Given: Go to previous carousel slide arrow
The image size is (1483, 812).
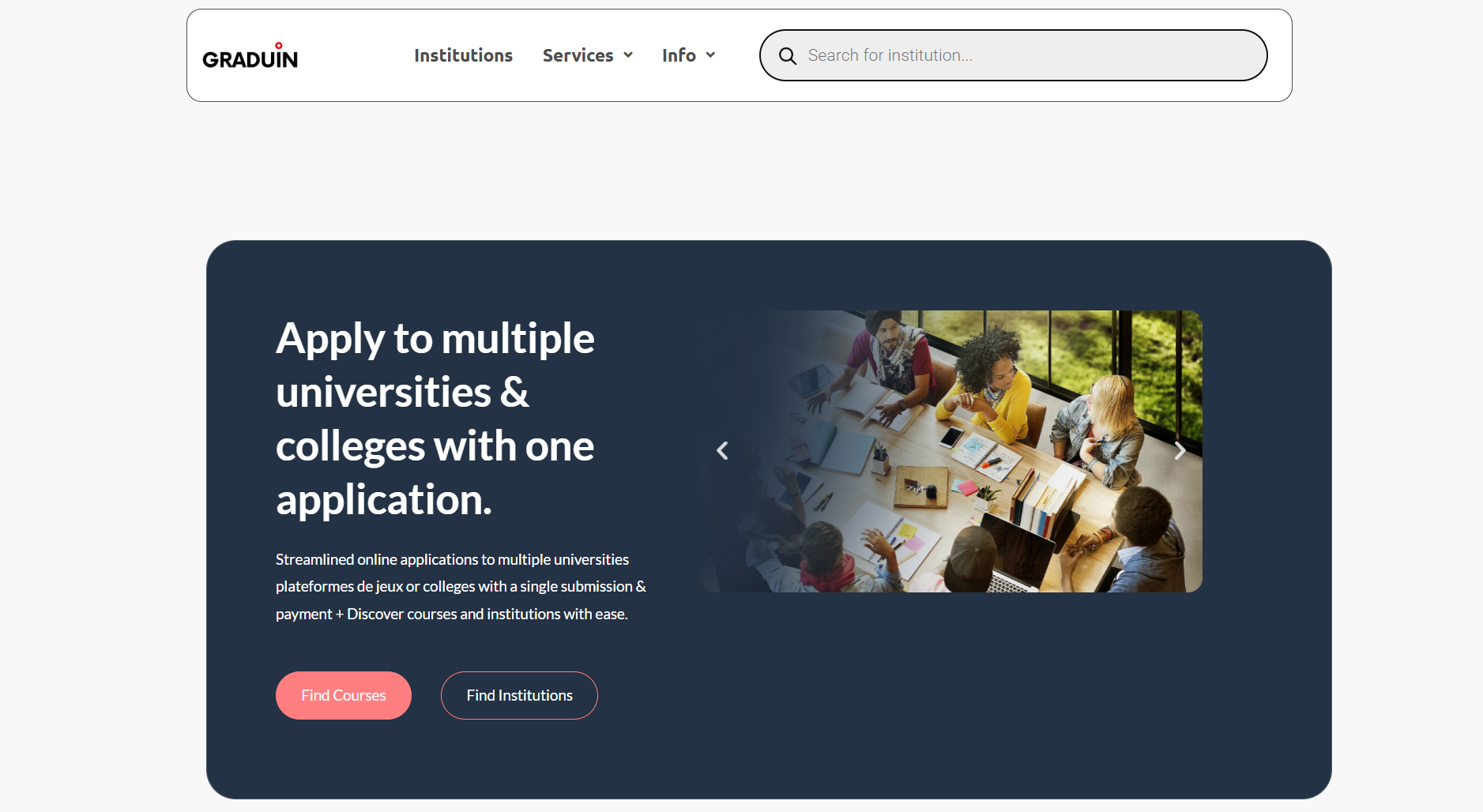Looking at the screenshot, I should coord(722,450).
